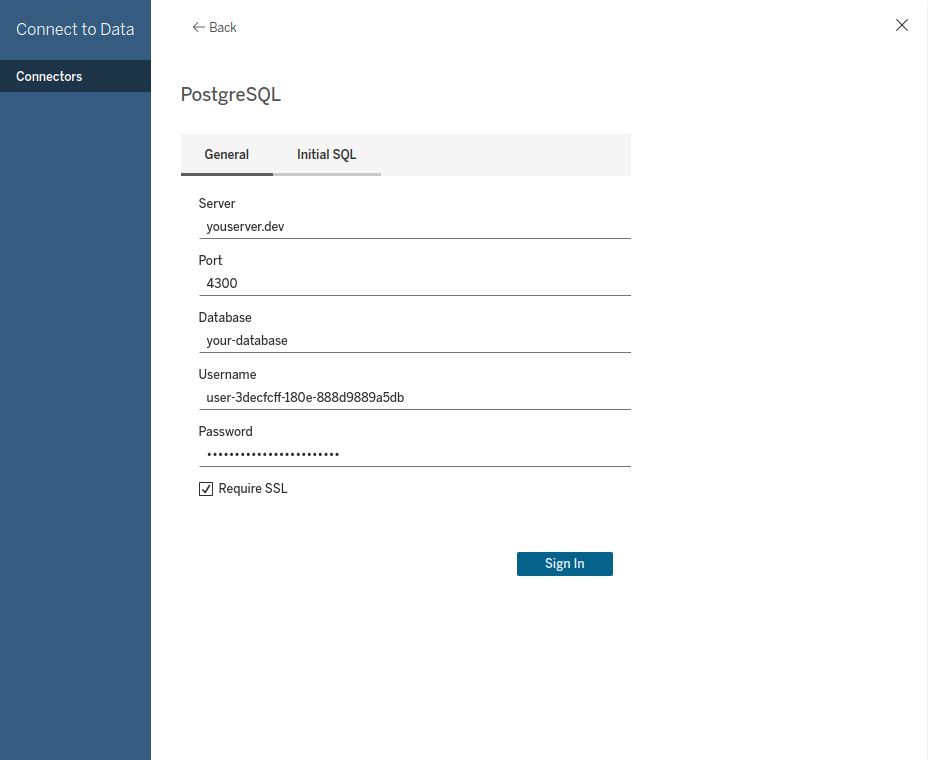The width and height of the screenshot is (928, 760).
Task: Click the Server field label
Action: coord(217,204)
